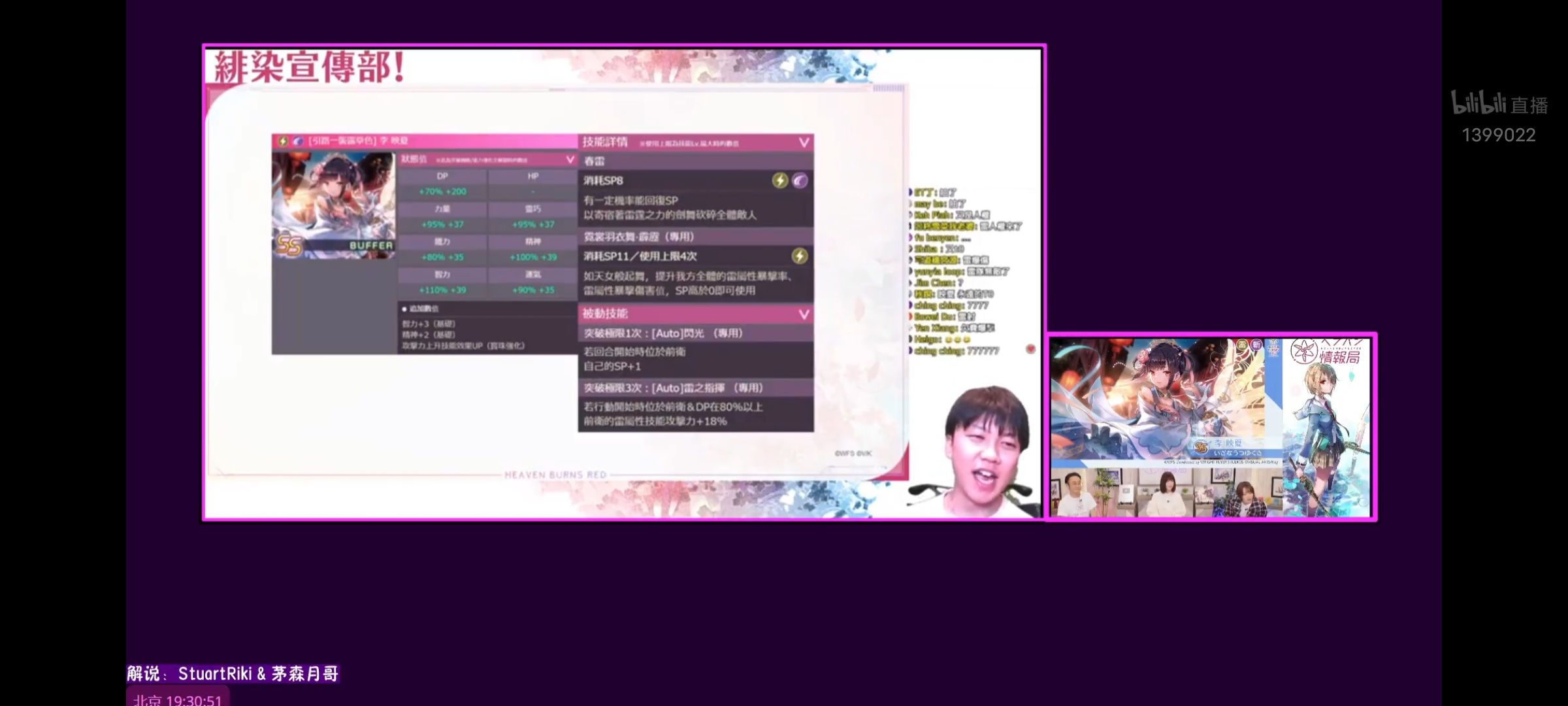
Task: Click the 智力 value +110% +39
Action: 442,290
